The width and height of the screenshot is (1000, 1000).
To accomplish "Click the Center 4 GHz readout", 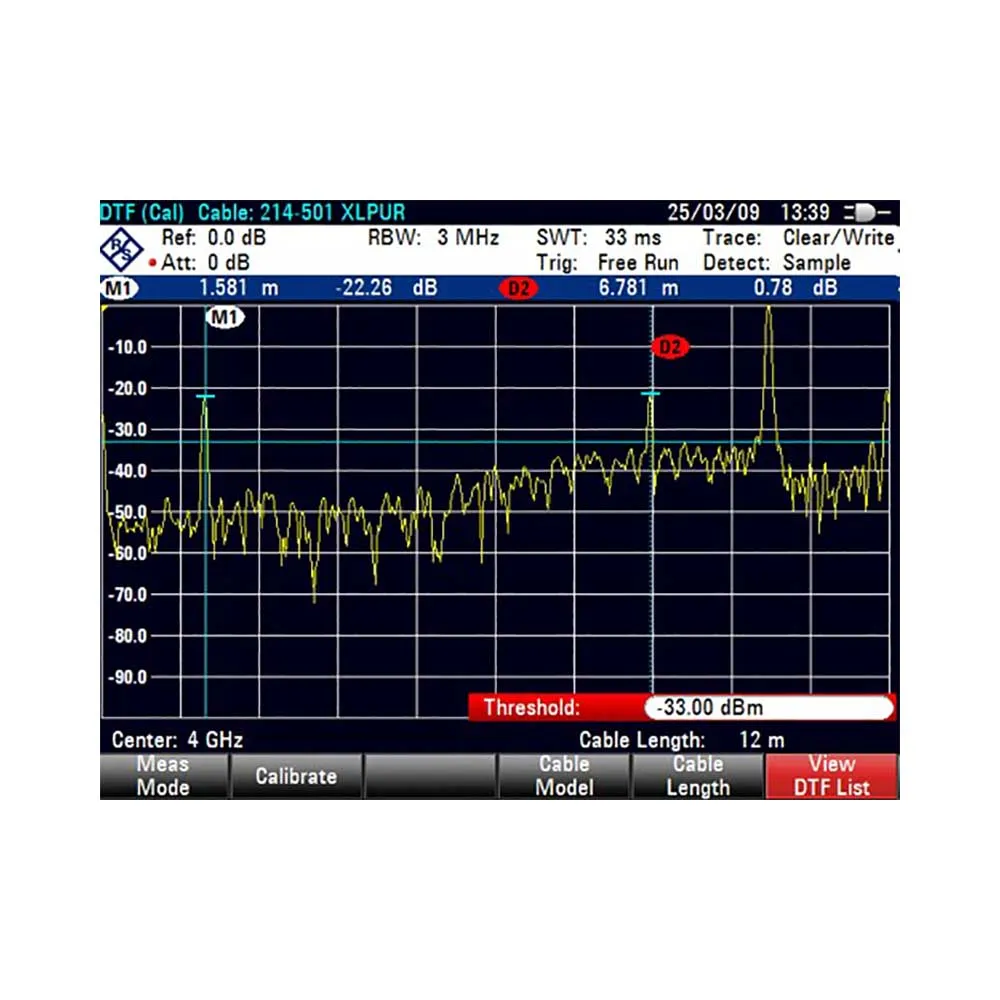I will click(177, 740).
